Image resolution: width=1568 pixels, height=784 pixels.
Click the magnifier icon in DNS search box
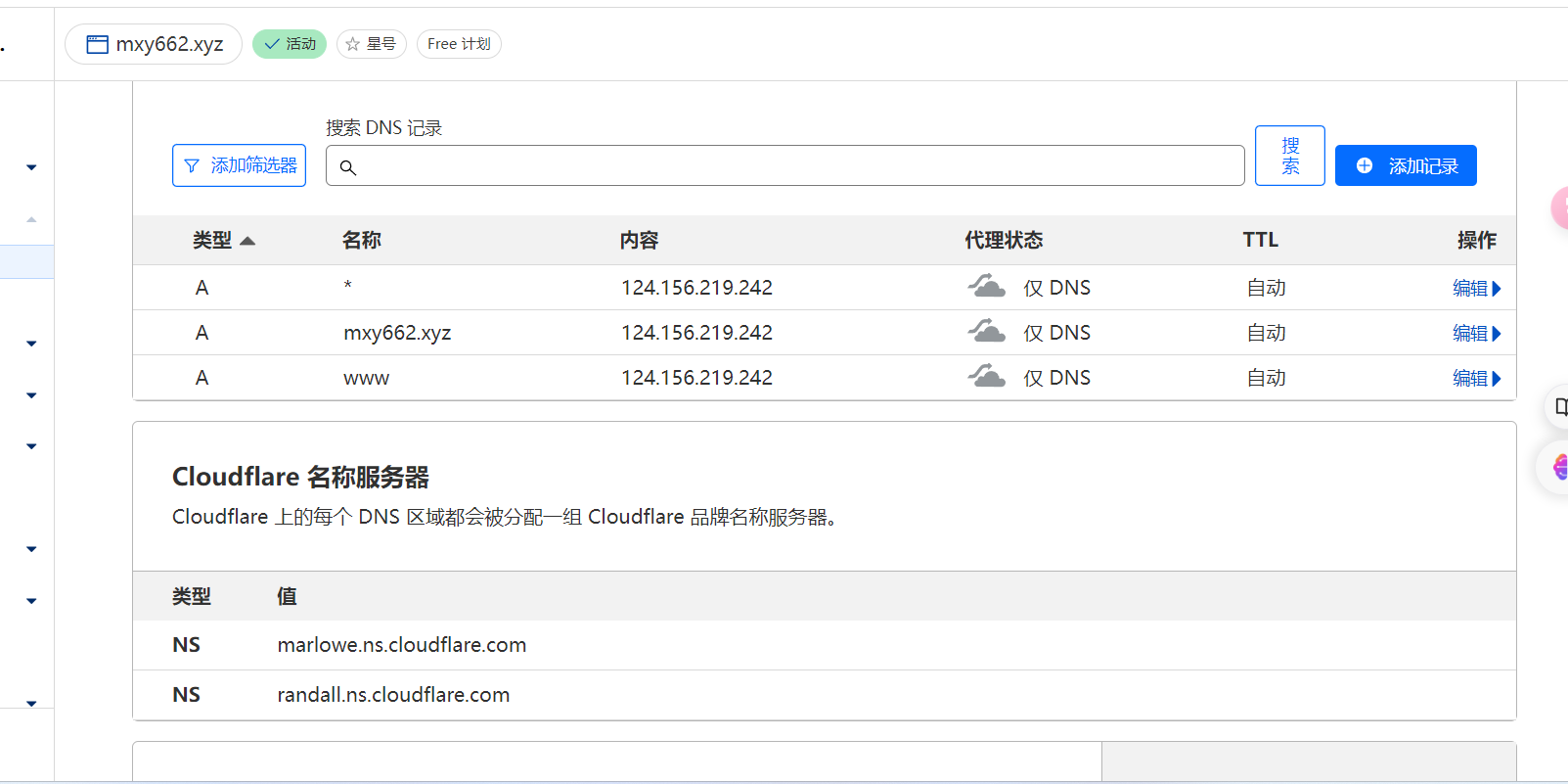pos(348,167)
